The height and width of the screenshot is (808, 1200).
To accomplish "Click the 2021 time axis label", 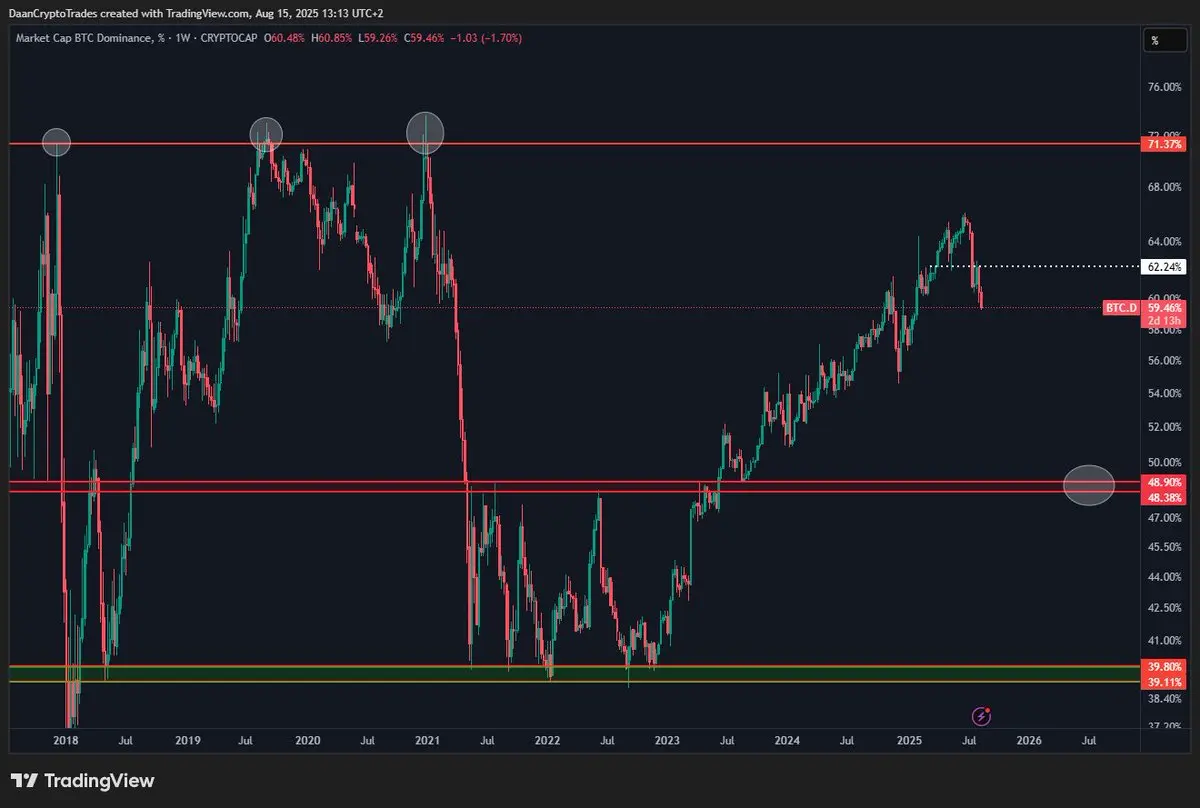I will [x=427, y=741].
